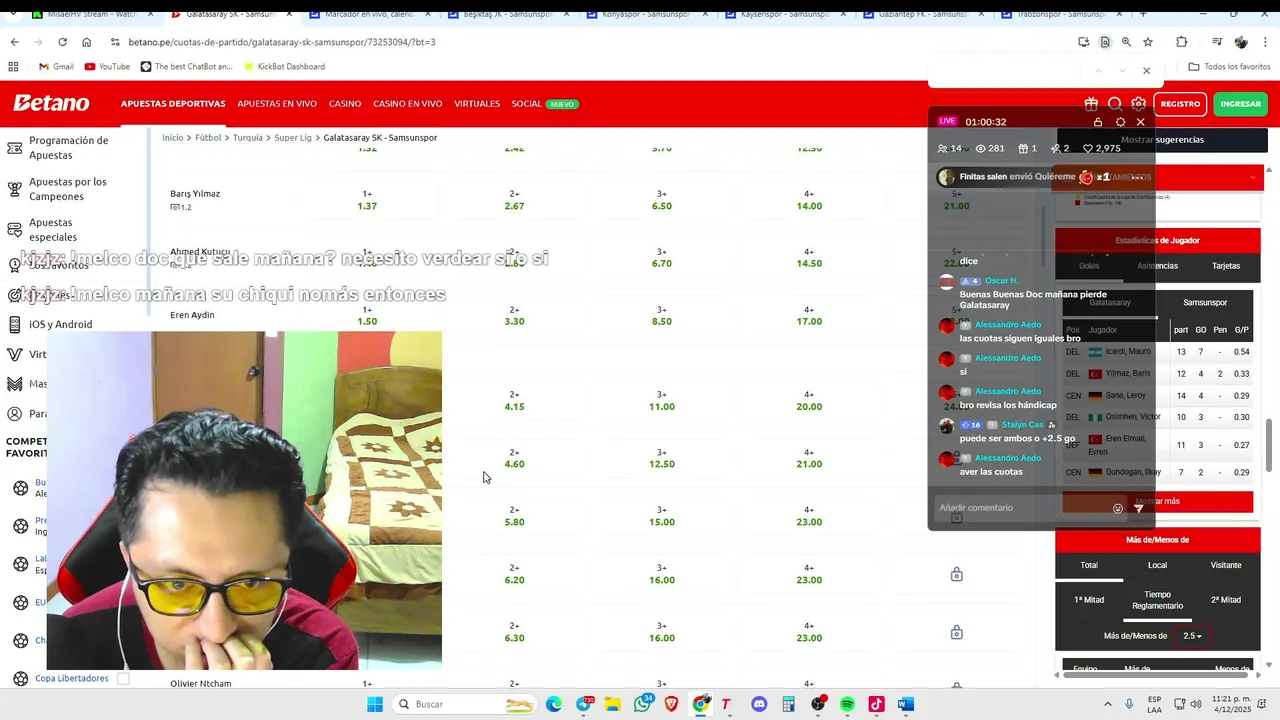Click the Programación de Apuestas sidebar icon
This screenshot has width=1280, height=720.
[x=15, y=148]
